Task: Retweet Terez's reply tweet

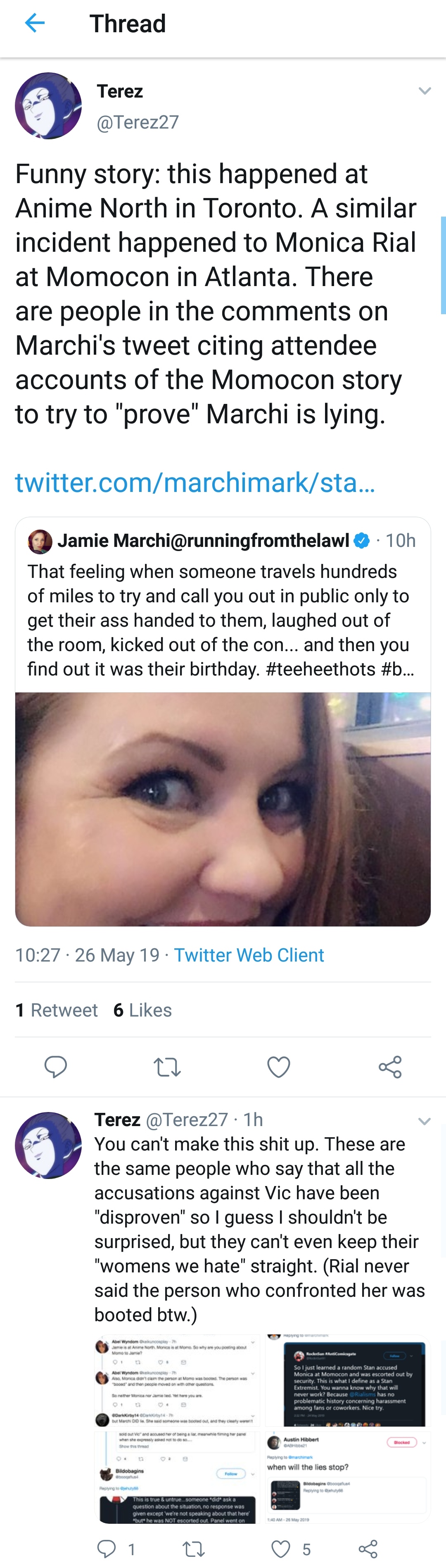Action: click(x=194, y=1549)
